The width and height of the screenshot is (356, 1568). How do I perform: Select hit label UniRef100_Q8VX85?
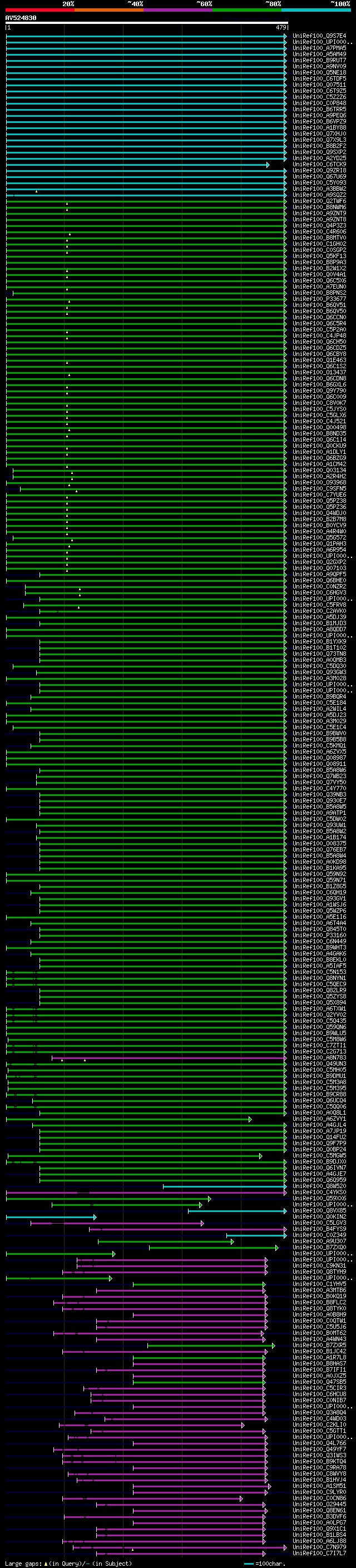point(319,1210)
